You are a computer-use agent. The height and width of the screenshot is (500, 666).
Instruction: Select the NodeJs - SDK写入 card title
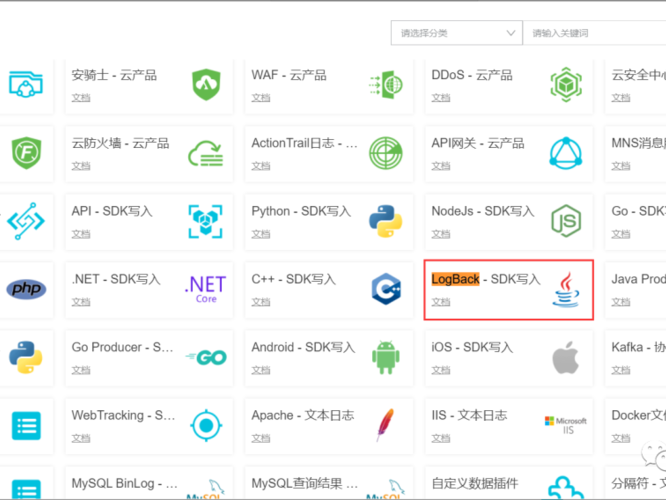483,211
